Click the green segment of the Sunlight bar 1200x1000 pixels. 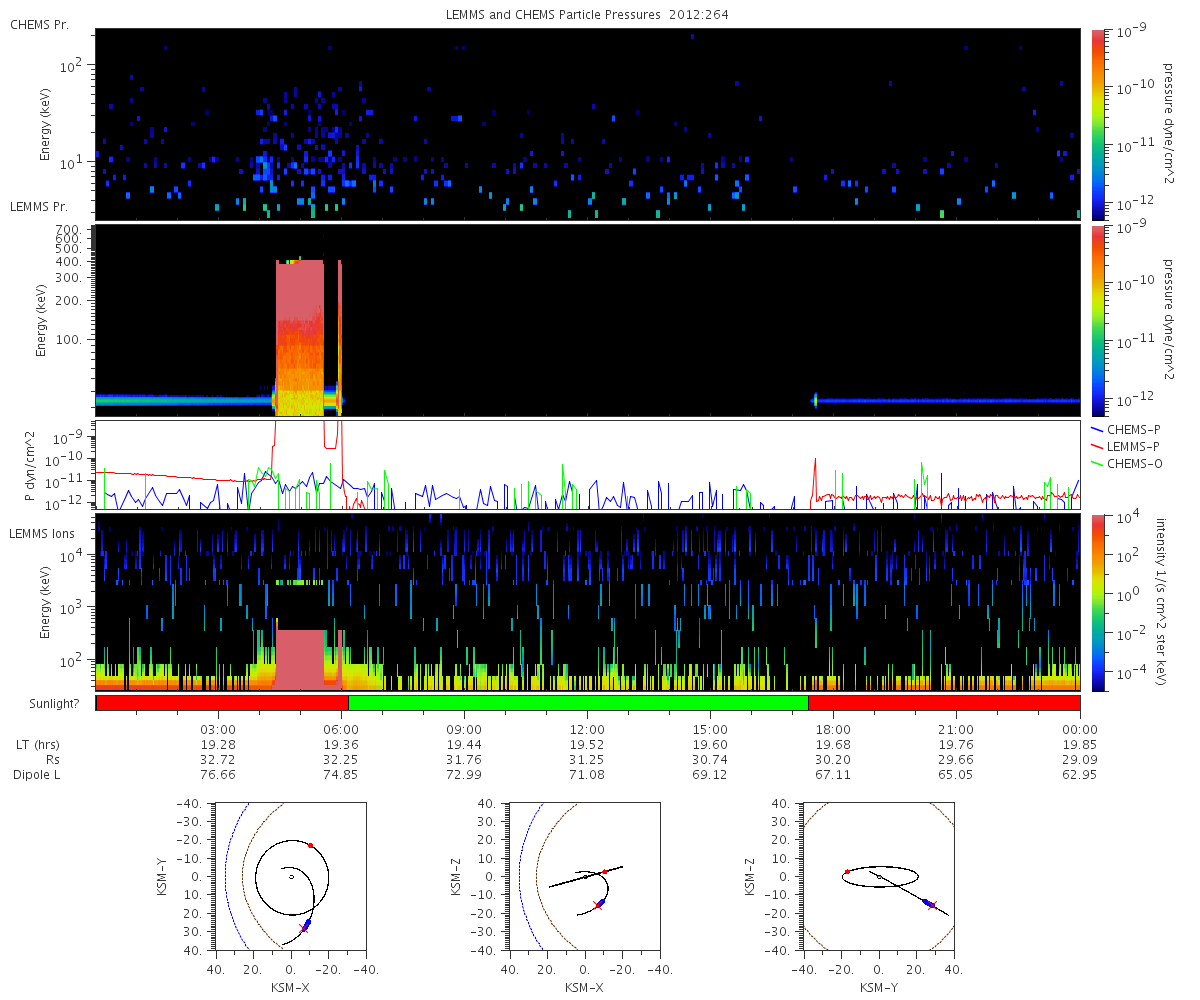577,703
